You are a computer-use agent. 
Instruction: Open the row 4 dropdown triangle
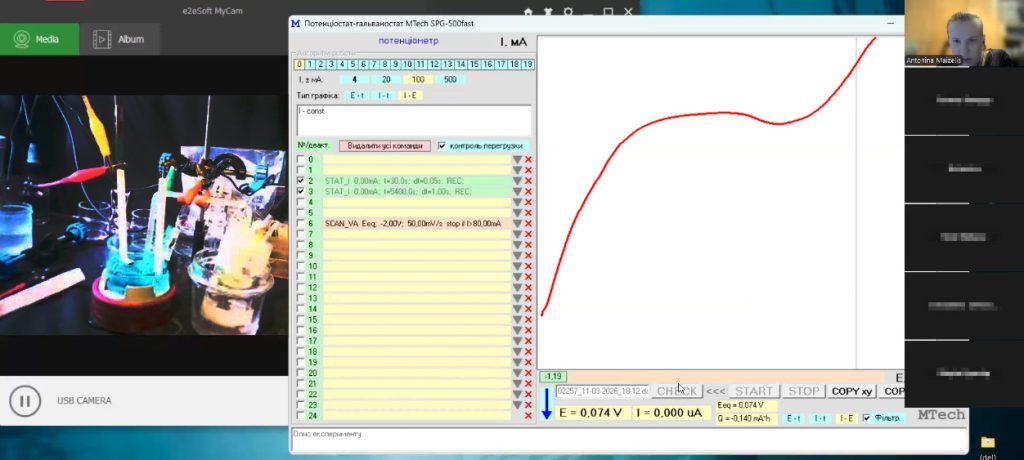[x=517, y=202]
